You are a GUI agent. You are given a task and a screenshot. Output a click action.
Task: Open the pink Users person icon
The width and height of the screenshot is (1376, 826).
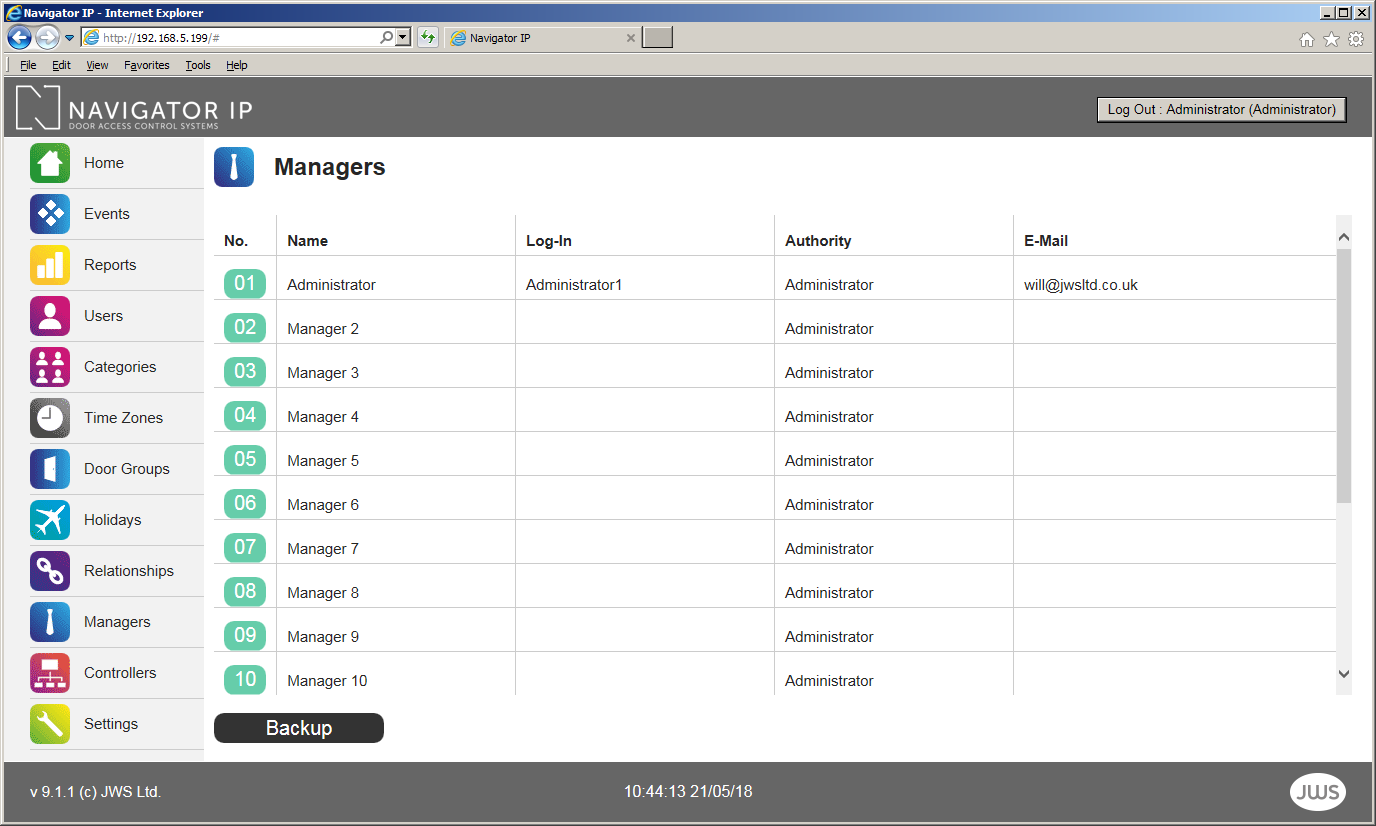[50, 316]
